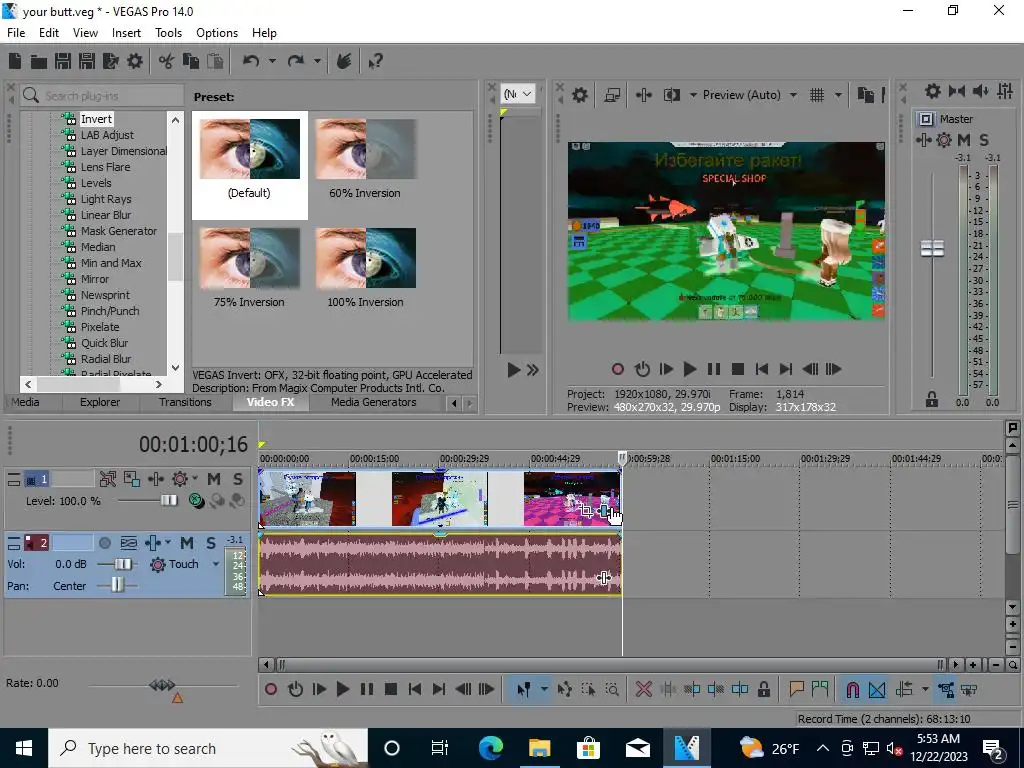Select the Pixelate plug-in
The width and height of the screenshot is (1024, 768).
[x=99, y=327]
